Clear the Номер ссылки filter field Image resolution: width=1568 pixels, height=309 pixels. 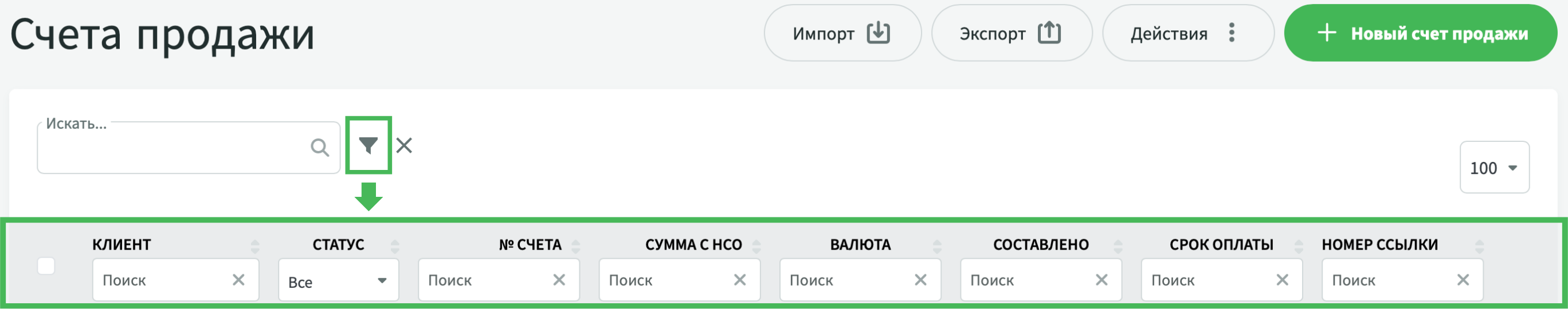pos(1463,280)
